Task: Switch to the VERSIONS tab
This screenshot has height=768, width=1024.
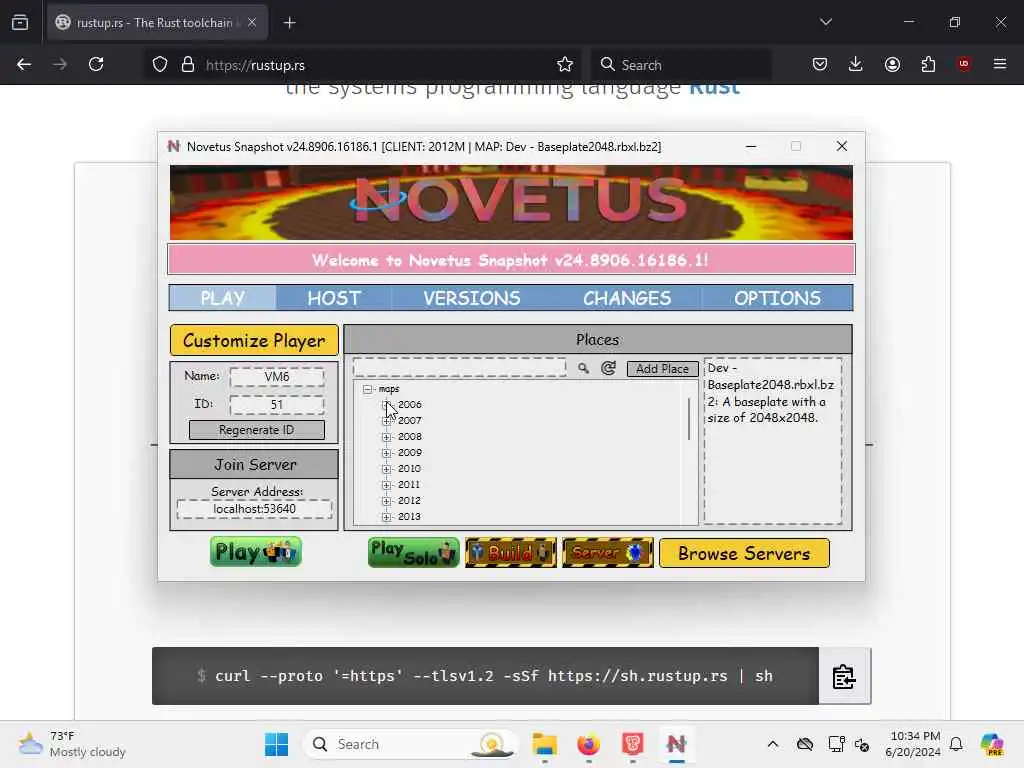Action: pyautogui.click(x=472, y=298)
